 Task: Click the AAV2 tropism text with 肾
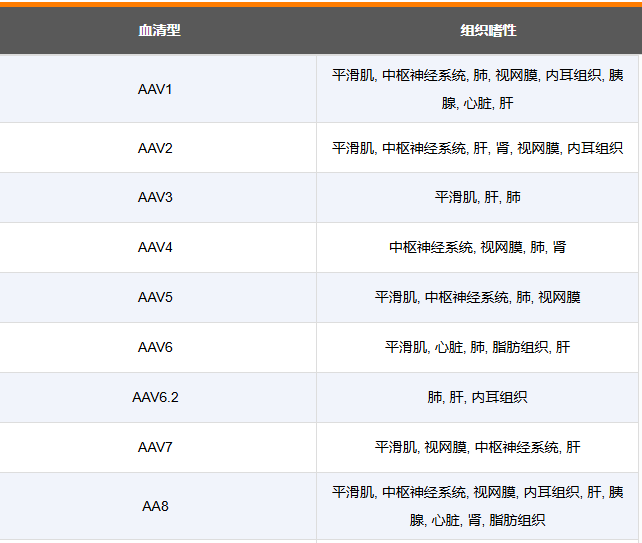pos(477,148)
